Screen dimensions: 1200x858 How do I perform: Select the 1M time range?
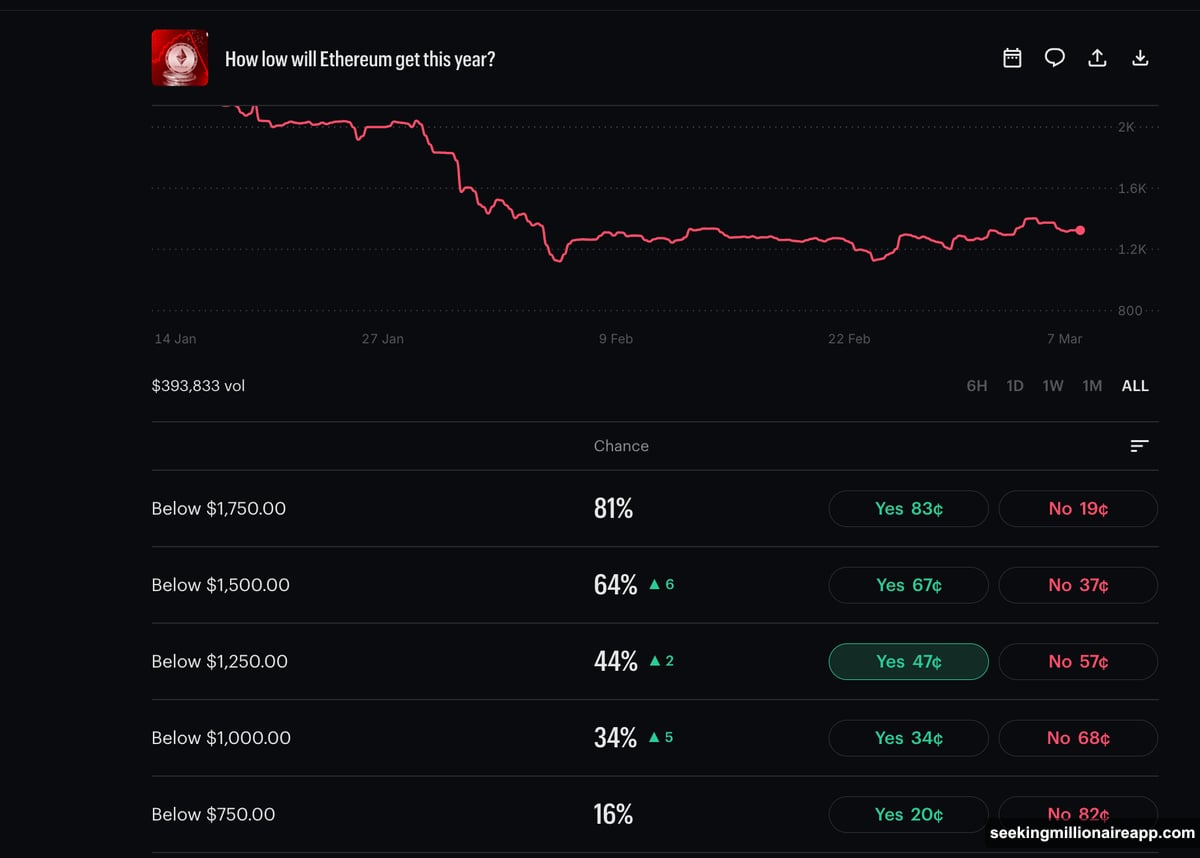pos(1091,385)
